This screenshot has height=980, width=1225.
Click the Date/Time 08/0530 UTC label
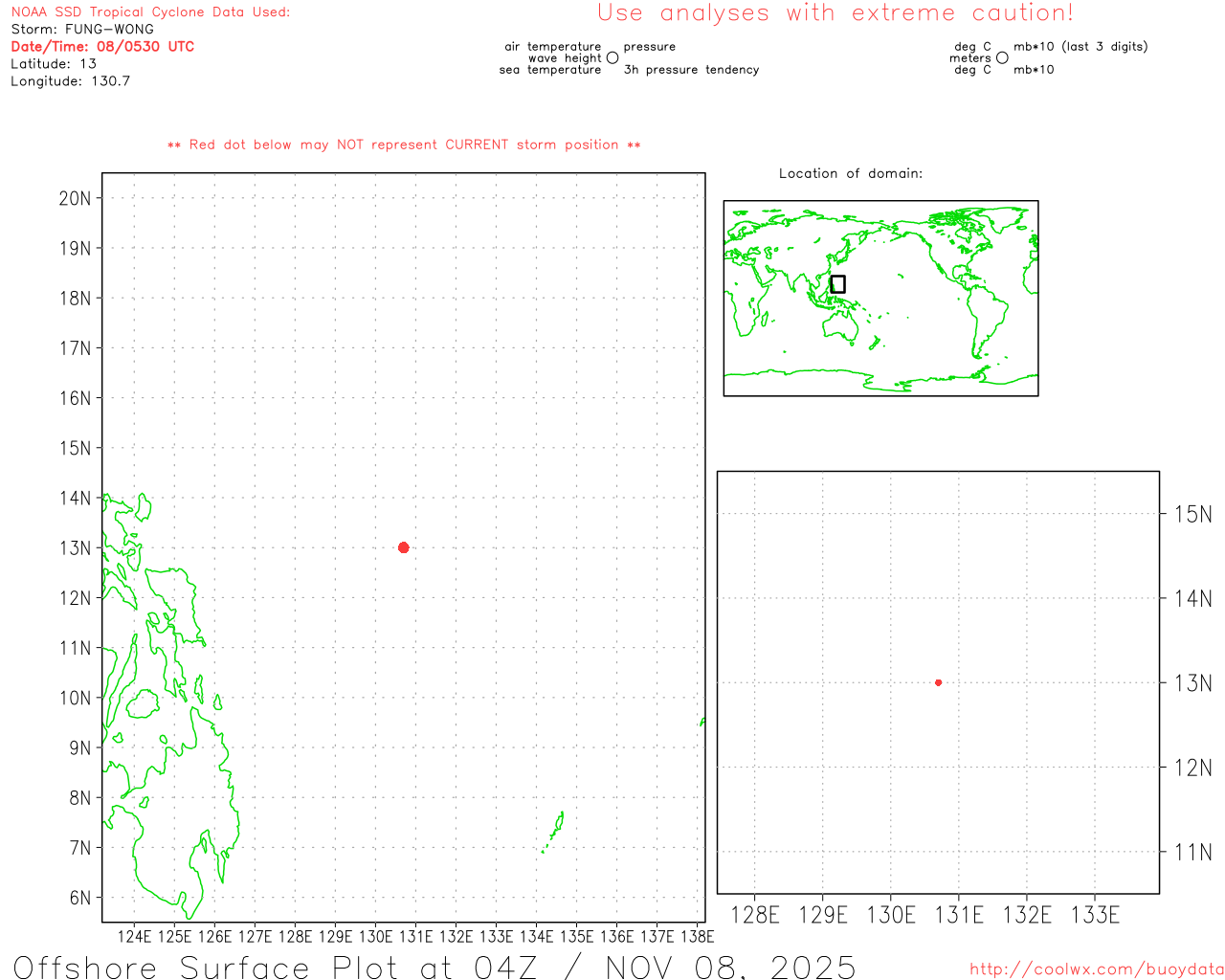[102, 46]
